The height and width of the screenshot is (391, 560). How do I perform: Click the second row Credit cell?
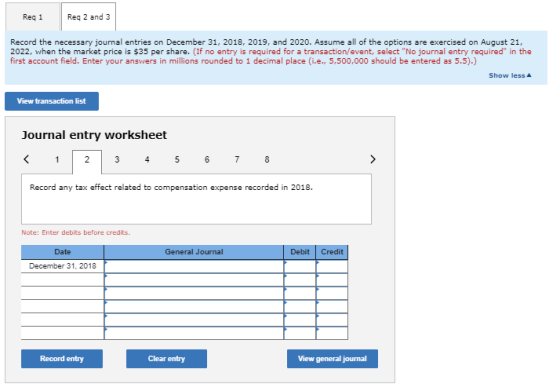pyautogui.click(x=332, y=280)
